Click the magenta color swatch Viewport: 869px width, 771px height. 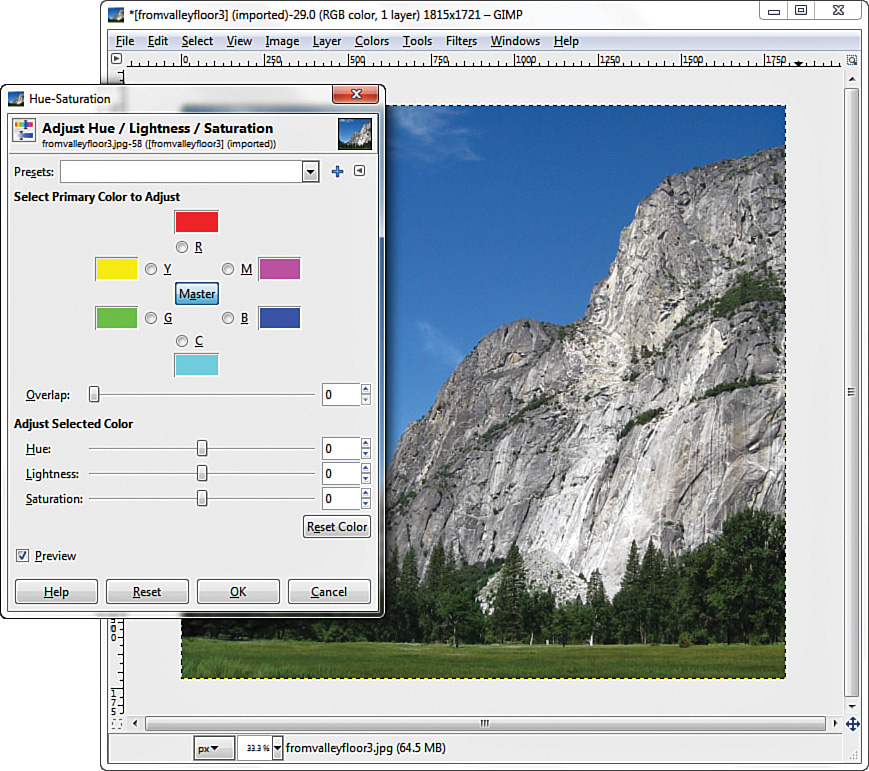tap(279, 268)
